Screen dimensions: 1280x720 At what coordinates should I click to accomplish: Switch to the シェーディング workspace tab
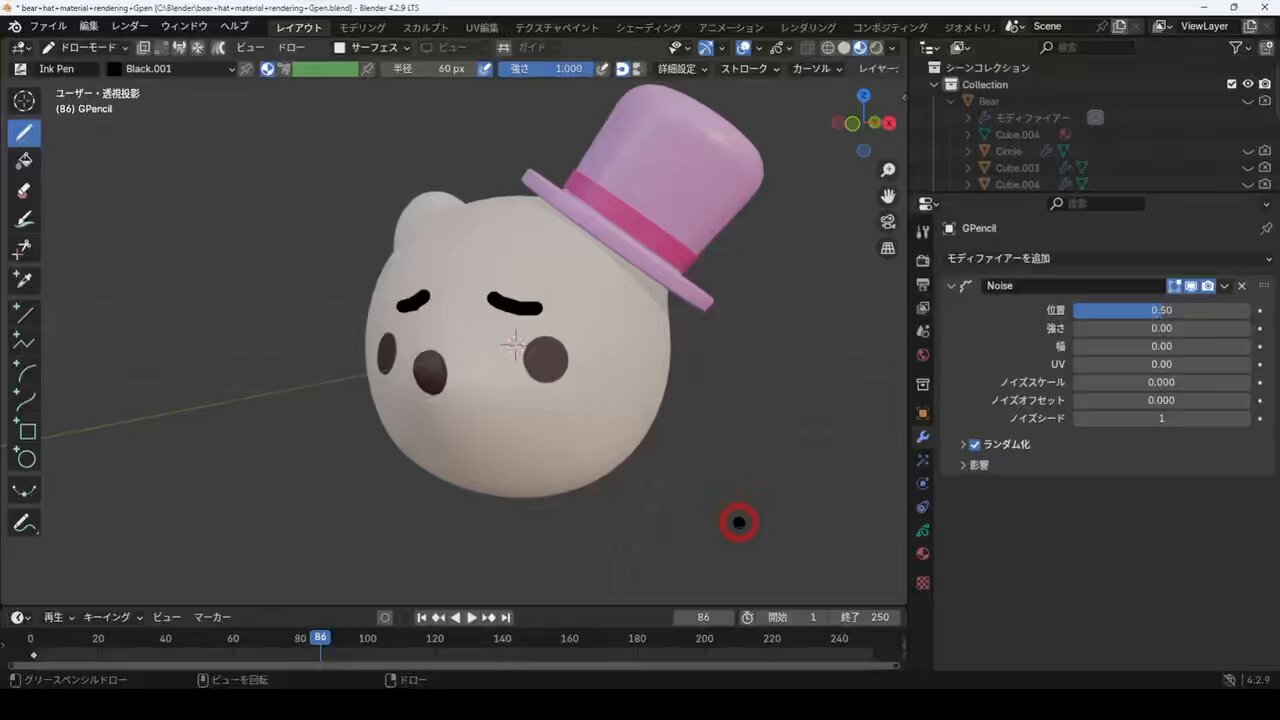pyautogui.click(x=650, y=27)
